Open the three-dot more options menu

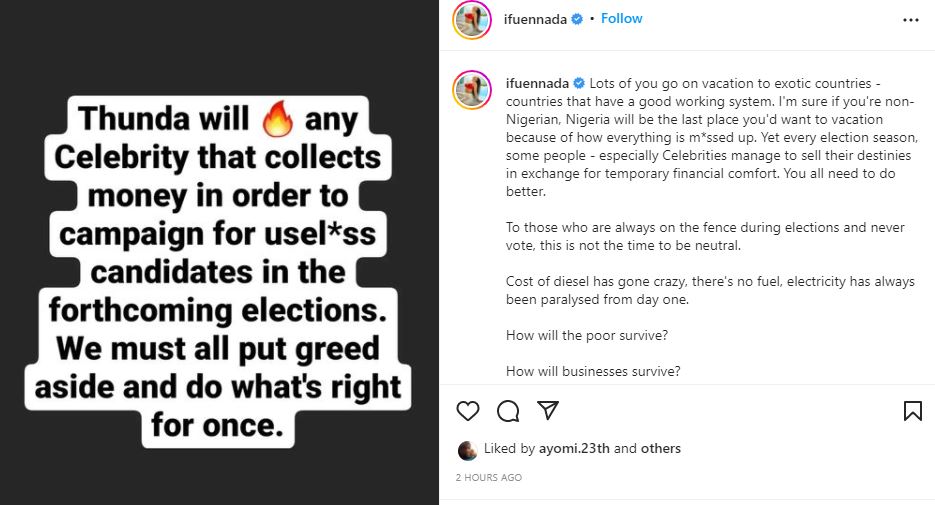point(910,19)
